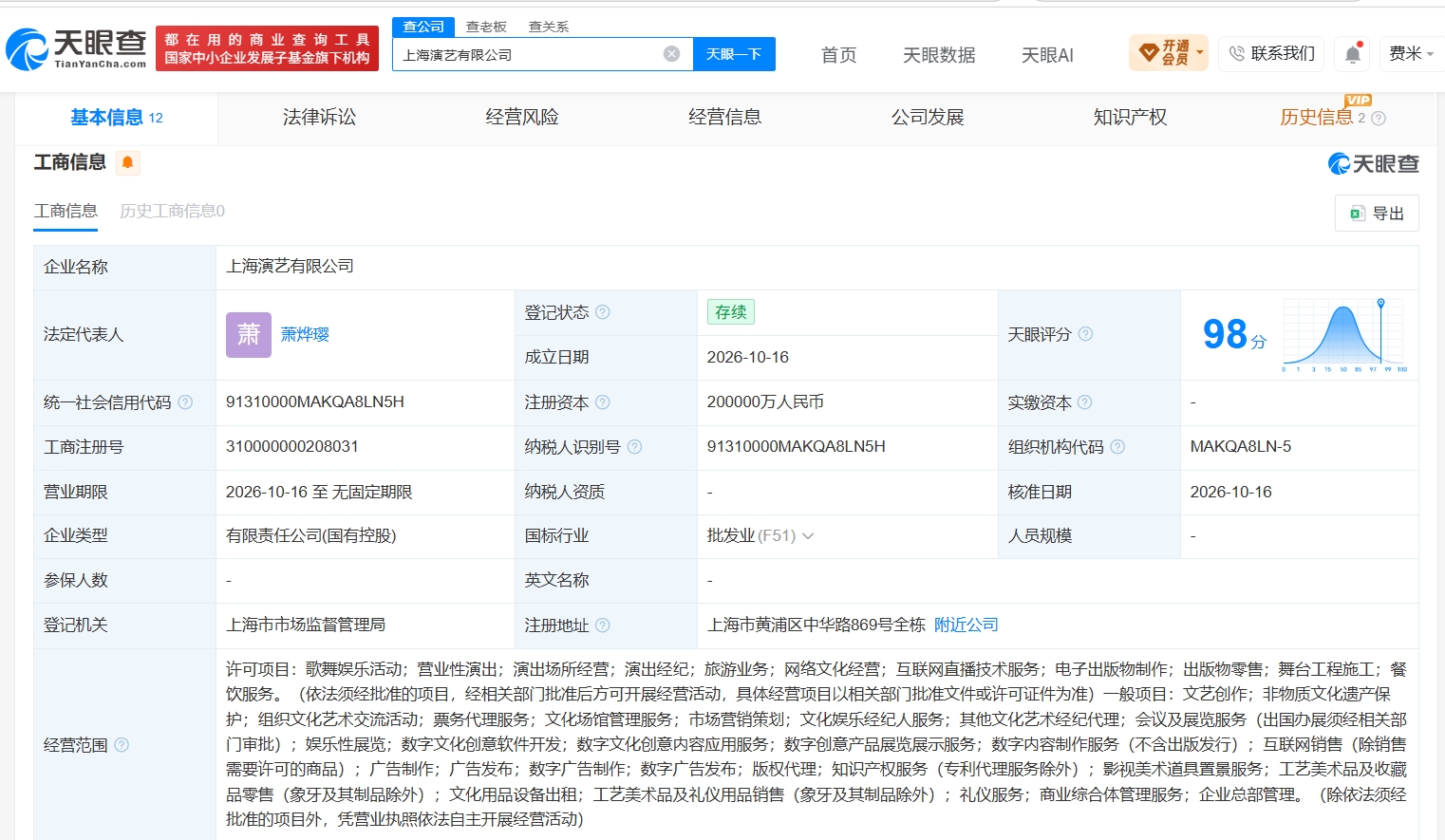1445x840 pixels.
Task: Export data with the 导出 button
Action: (x=1377, y=214)
